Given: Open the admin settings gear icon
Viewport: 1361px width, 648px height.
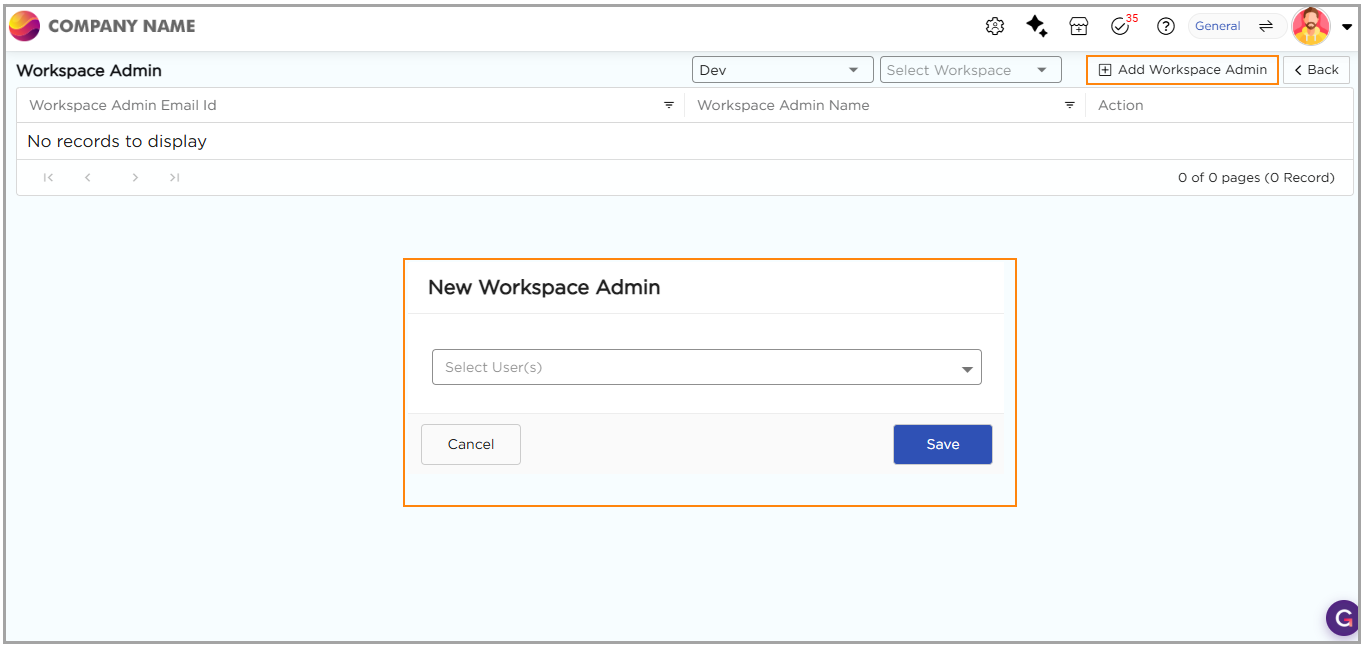Looking at the screenshot, I should [x=994, y=27].
